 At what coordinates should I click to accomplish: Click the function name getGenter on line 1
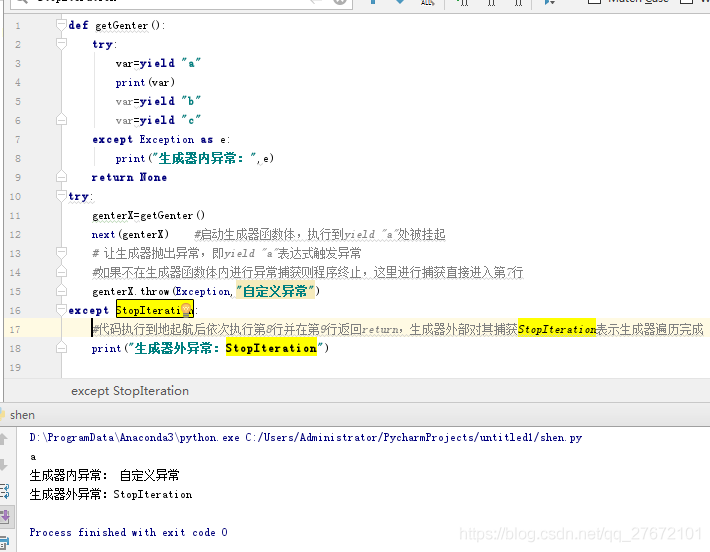pyautogui.click(x=121, y=25)
